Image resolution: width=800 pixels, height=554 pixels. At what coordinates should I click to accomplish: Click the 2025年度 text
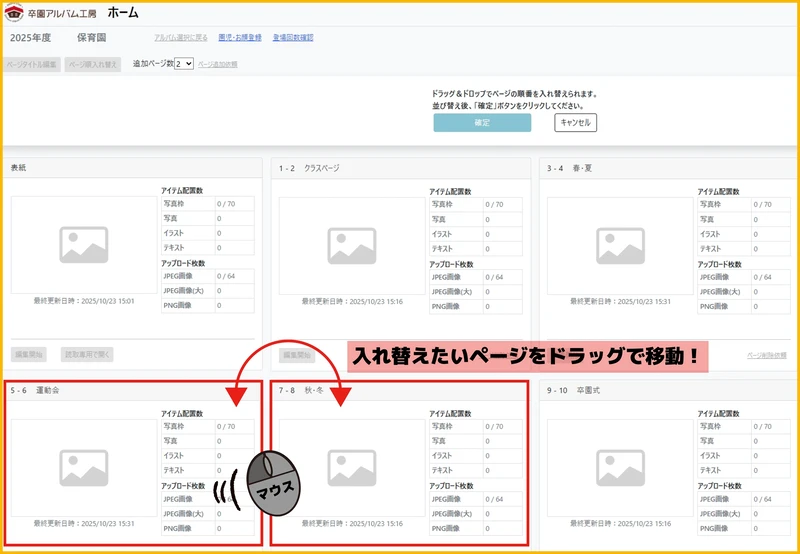(31, 38)
